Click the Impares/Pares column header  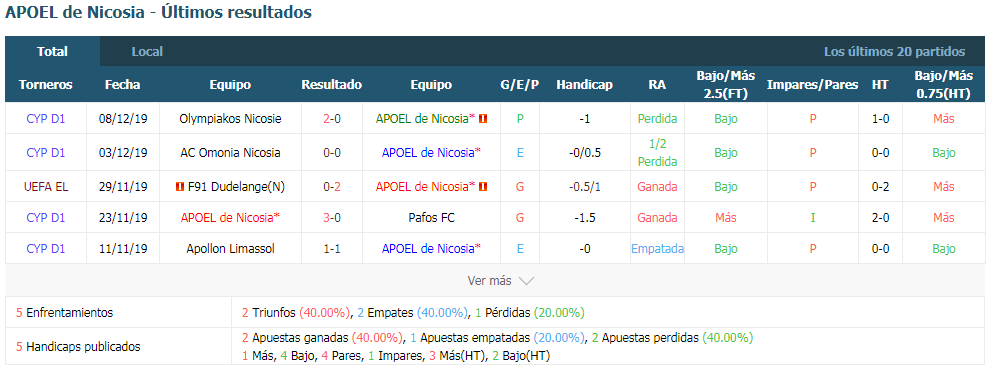[812, 85]
